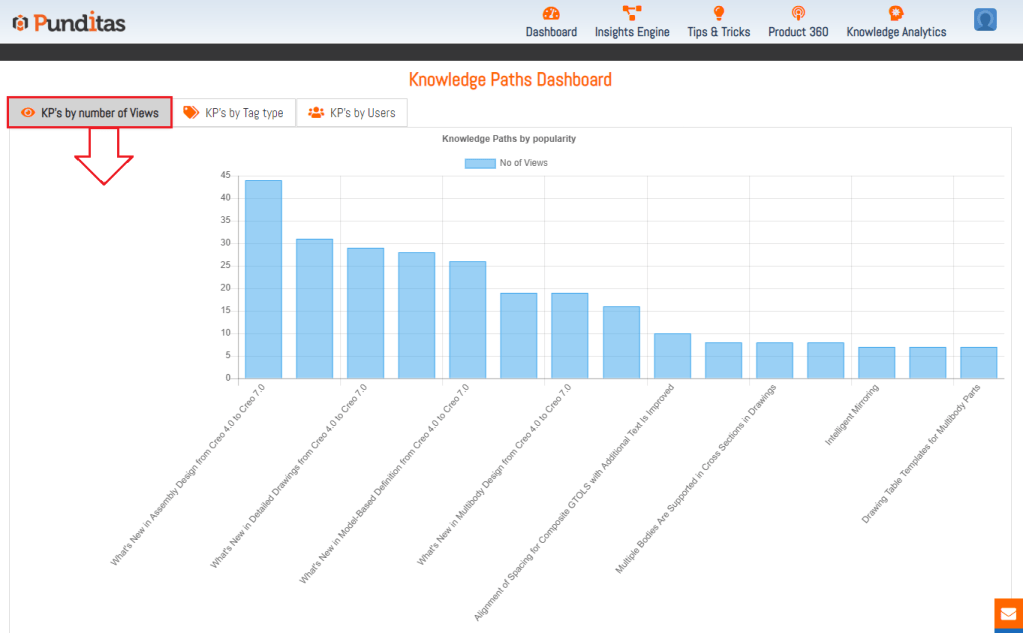Open the KP's by Users tab

click(351, 113)
